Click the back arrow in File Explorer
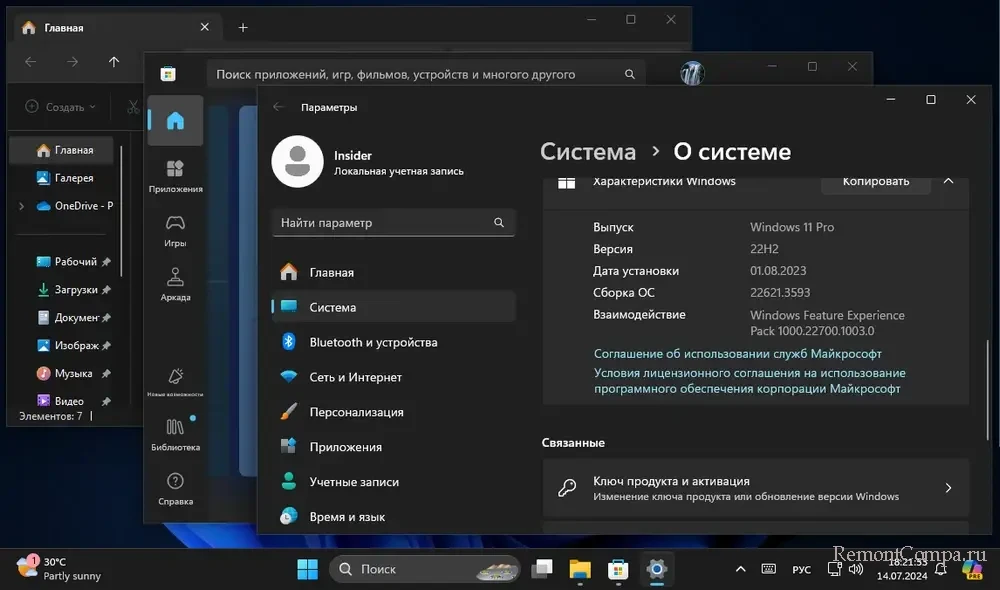The width and height of the screenshot is (1000, 590). click(31, 62)
